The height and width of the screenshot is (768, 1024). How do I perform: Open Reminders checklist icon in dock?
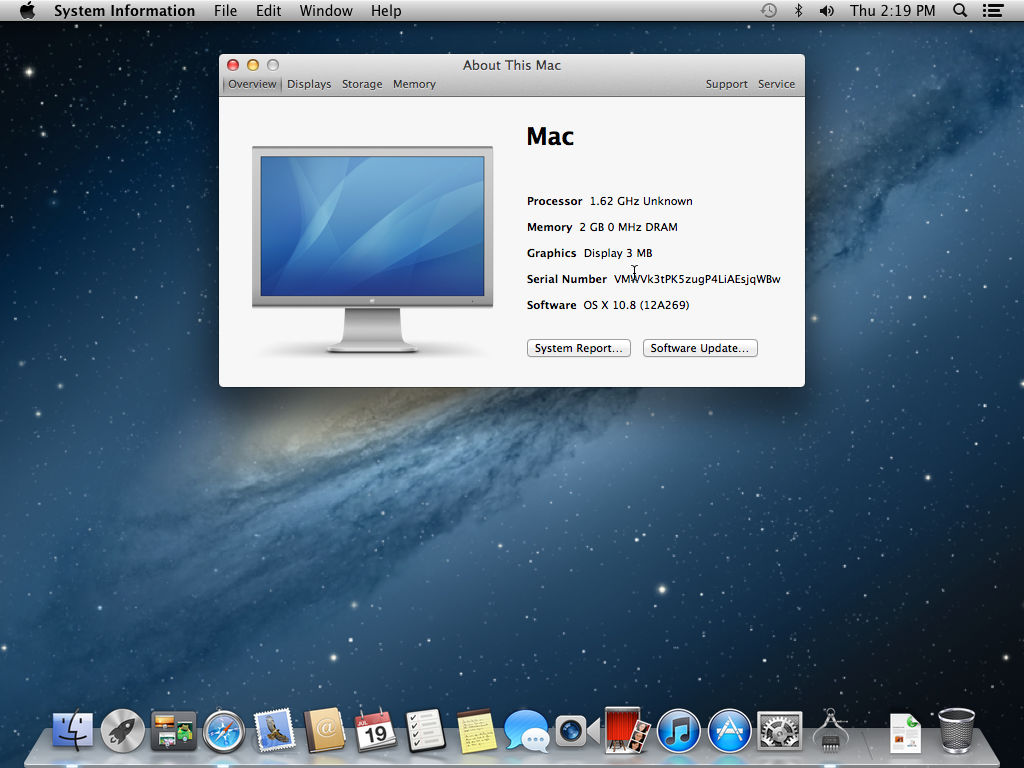[x=425, y=730]
